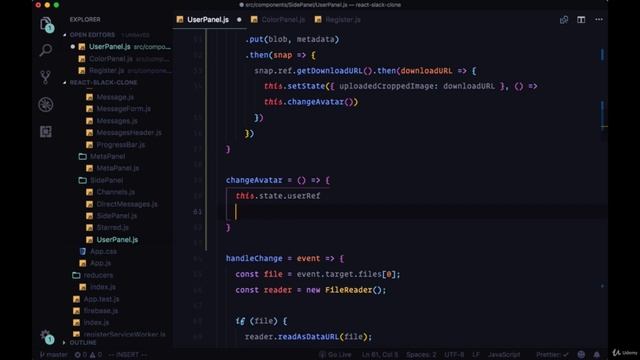This screenshot has width=640, height=360.
Task: Place the cursor on the changeAvatar function line
Action: coord(278,180)
